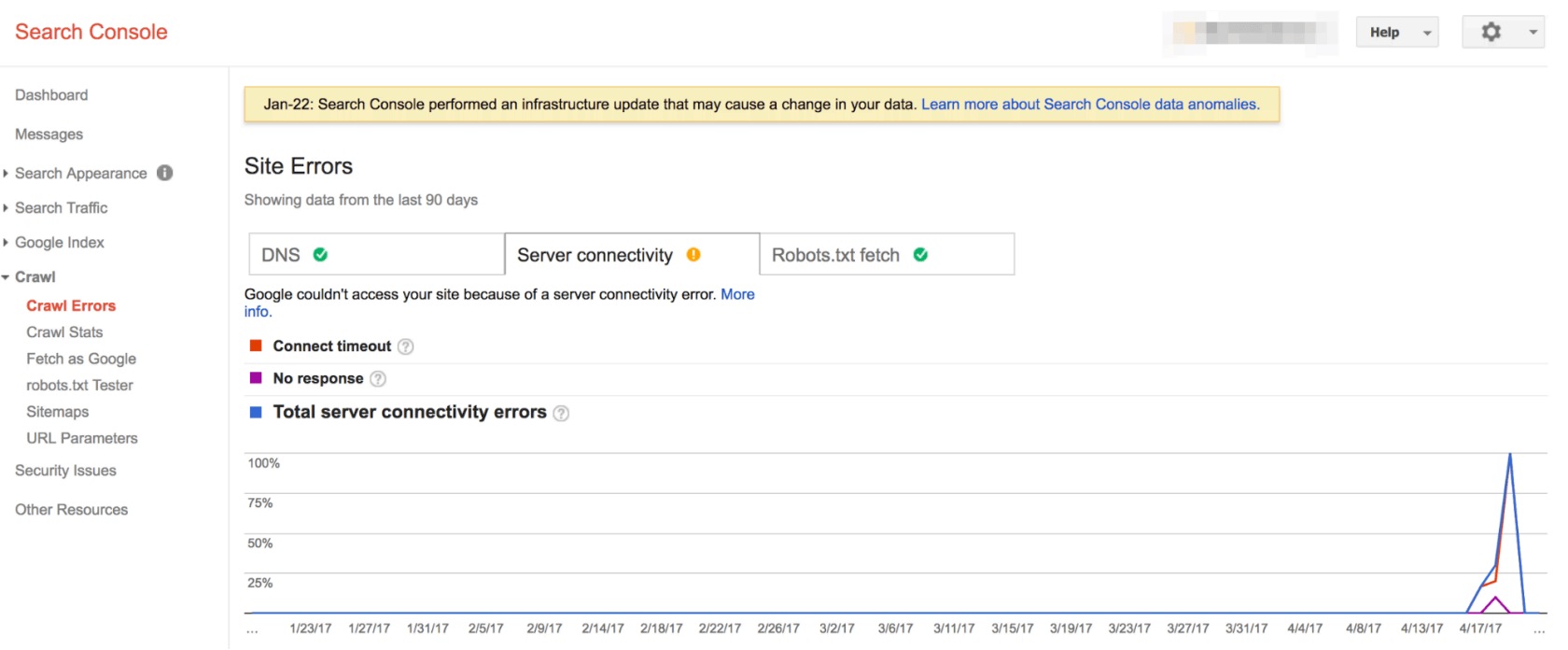Click the 75% axis label
This screenshot has width=1568, height=650.
(x=260, y=503)
